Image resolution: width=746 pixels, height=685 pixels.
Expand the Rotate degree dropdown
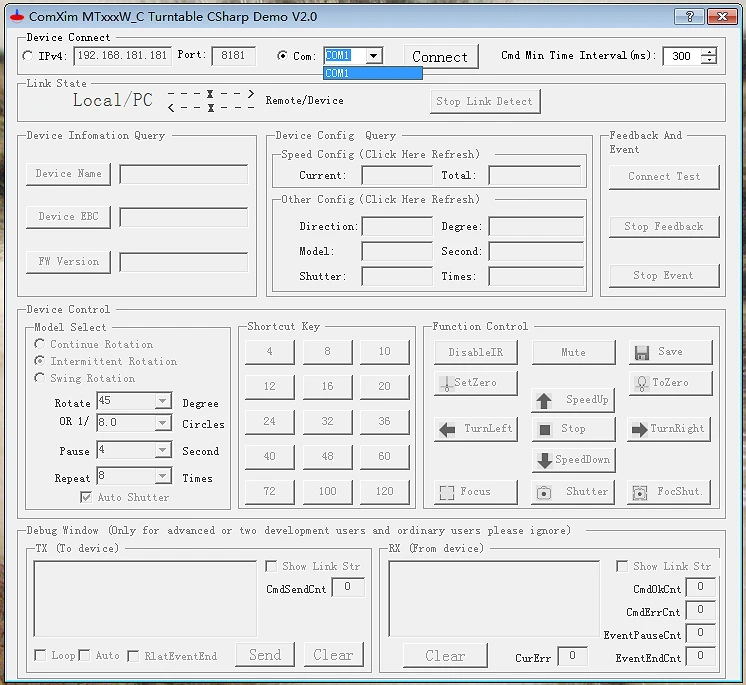tap(163, 401)
